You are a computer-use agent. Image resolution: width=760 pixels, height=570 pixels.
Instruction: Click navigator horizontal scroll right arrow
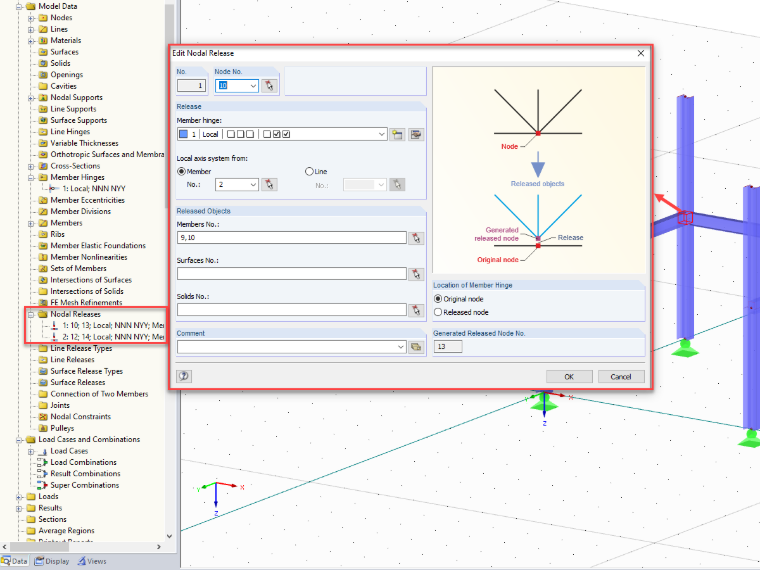pyautogui.click(x=159, y=547)
